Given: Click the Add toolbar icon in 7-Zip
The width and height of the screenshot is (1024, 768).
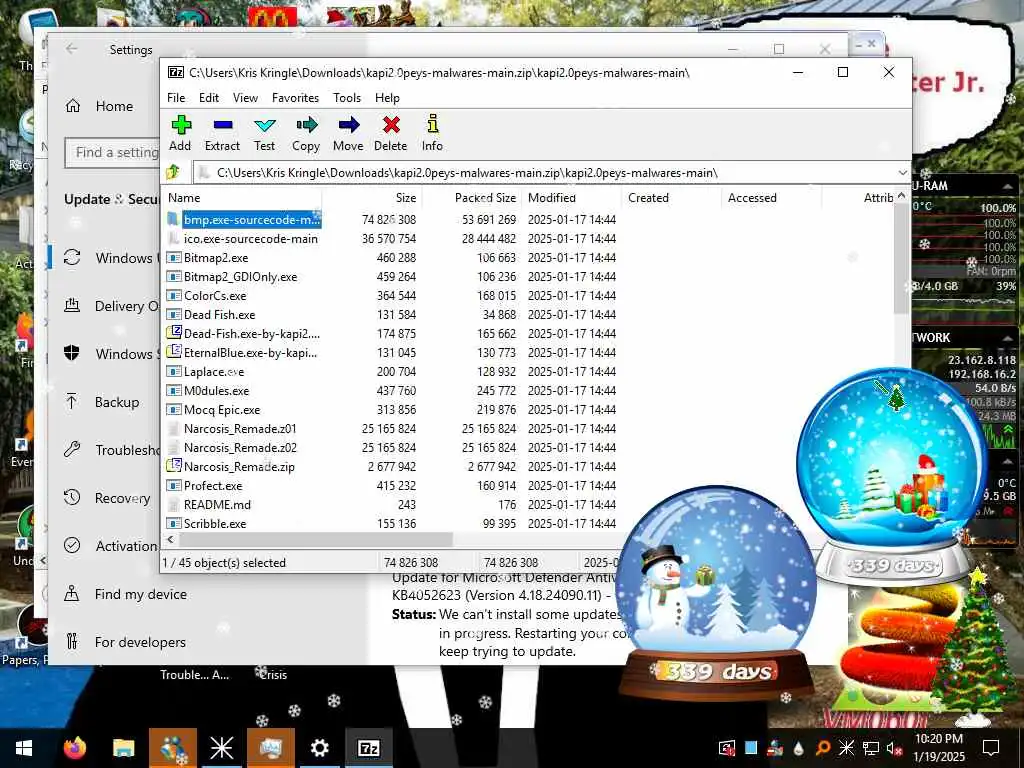Looking at the screenshot, I should tap(180, 133).
